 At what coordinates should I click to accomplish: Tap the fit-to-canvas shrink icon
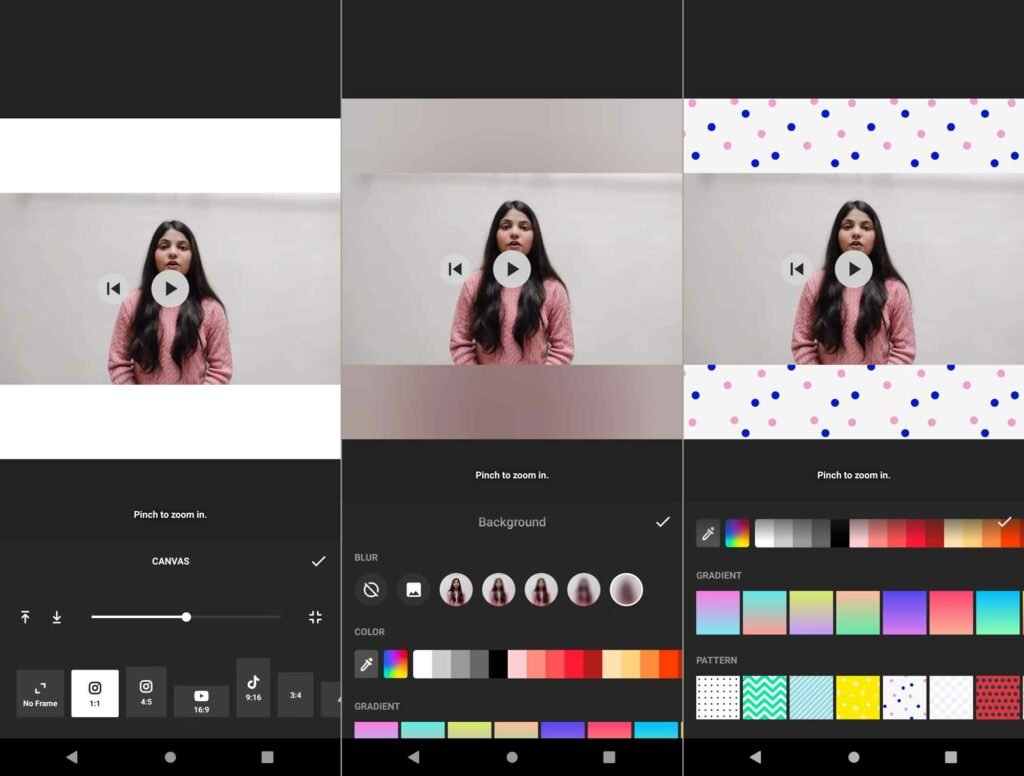(315, 617)
